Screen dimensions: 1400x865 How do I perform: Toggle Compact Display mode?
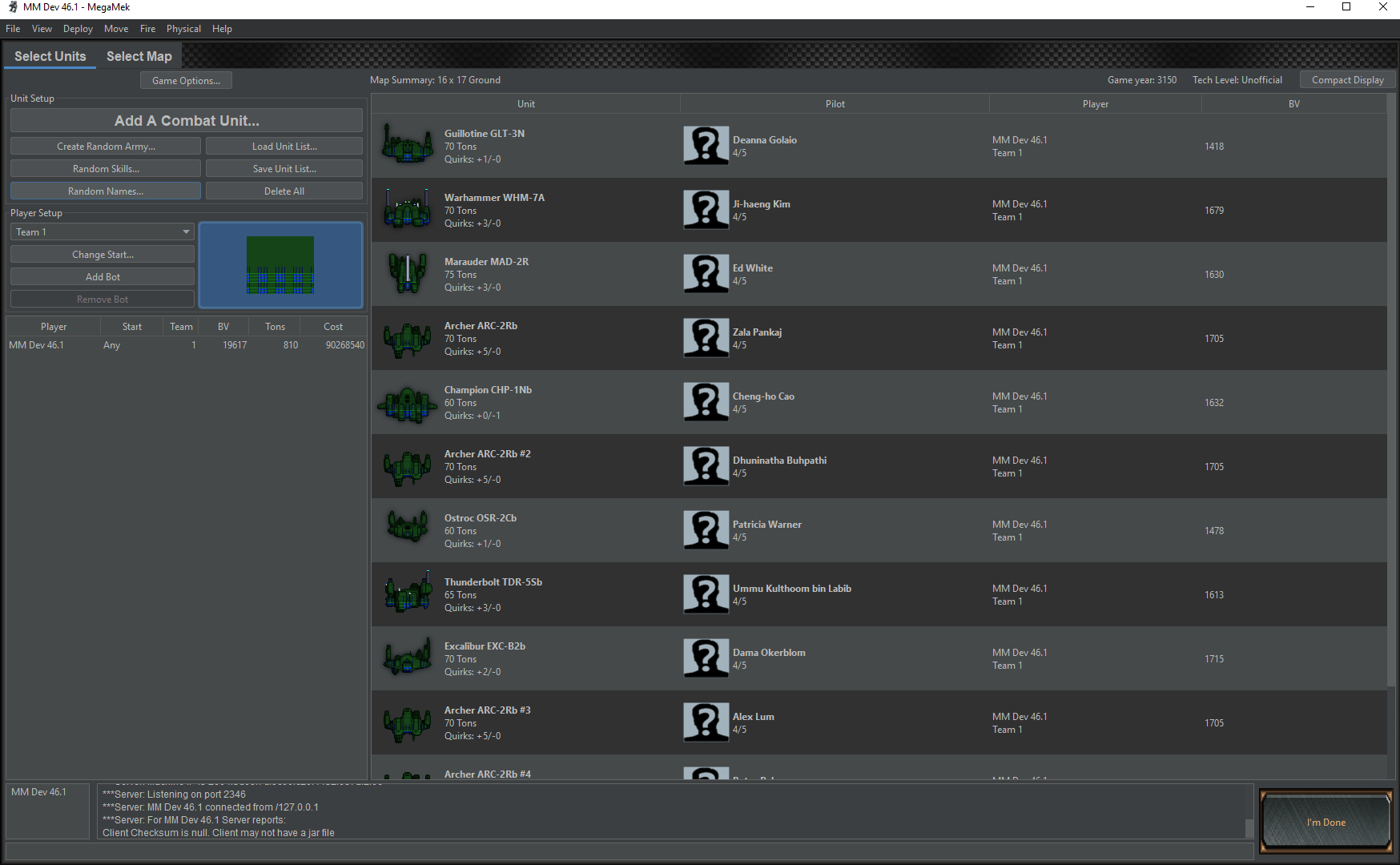click(1347, 79)
